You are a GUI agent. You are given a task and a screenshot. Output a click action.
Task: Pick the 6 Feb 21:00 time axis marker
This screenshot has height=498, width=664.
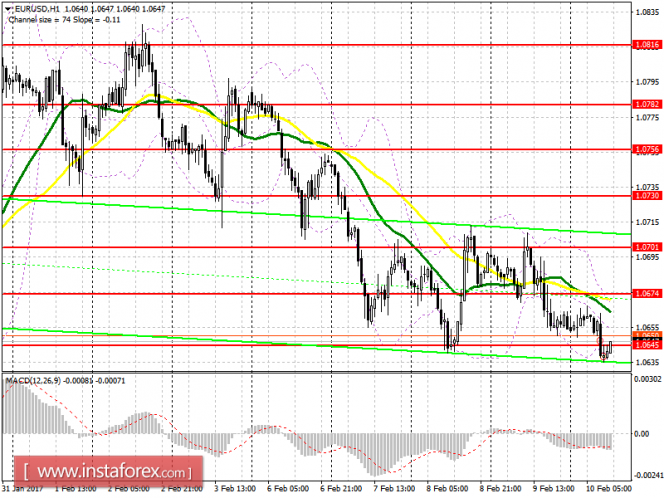(x=341, y=489)
